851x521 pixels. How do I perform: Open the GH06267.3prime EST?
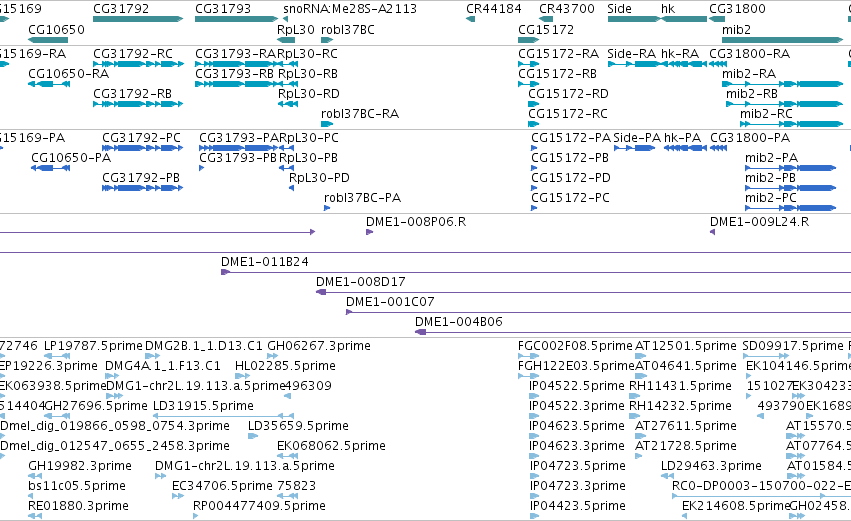273,356
